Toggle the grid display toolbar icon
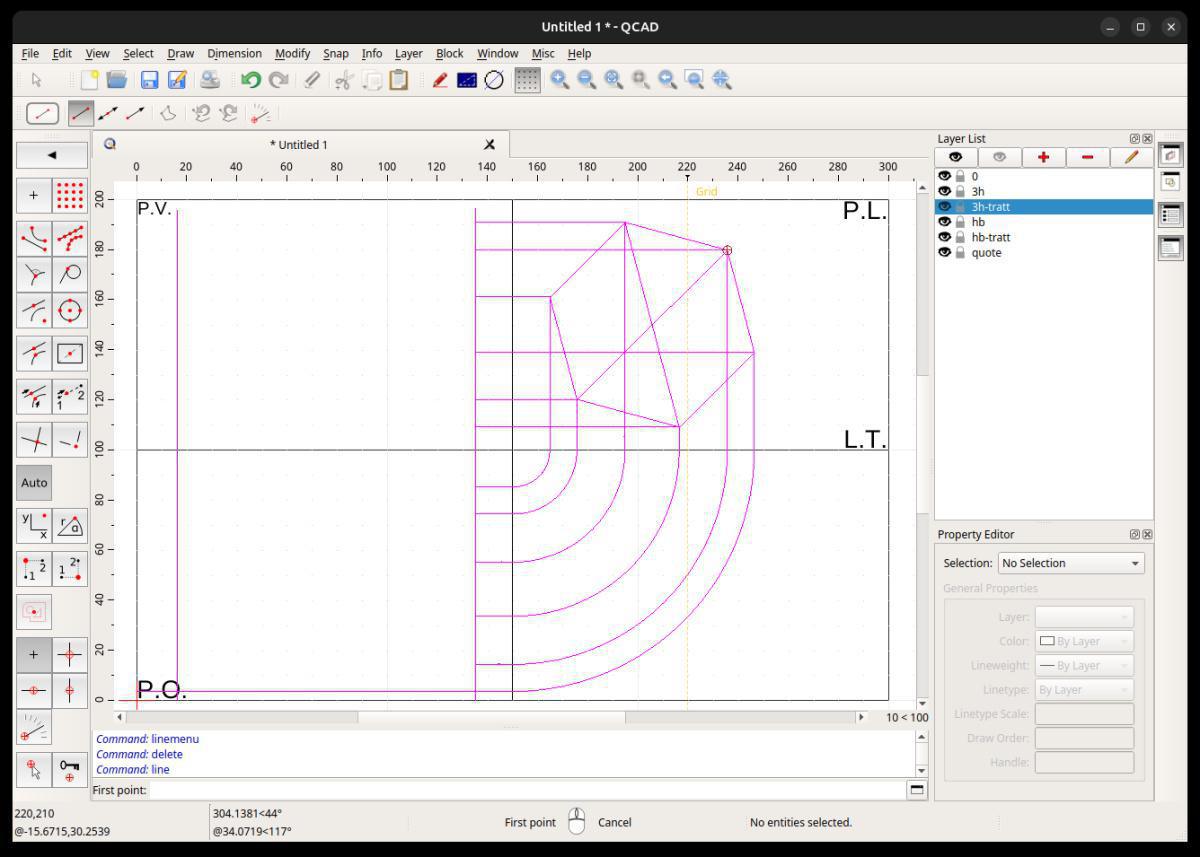Image resolution: width=1200 pixels, height=857 pixels. 527,80
